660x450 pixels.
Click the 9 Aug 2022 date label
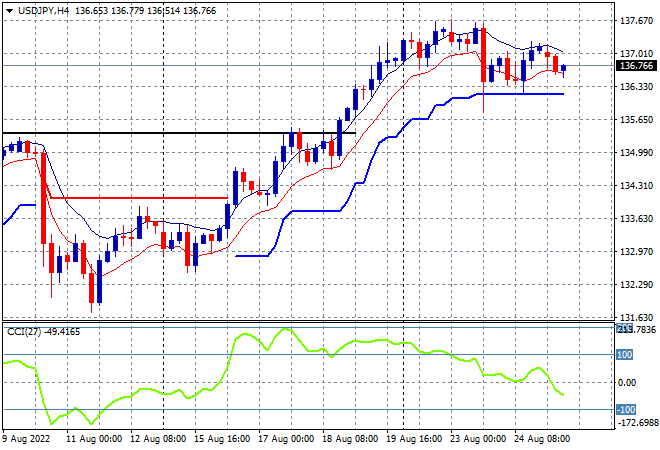click(x=27, y=439)
